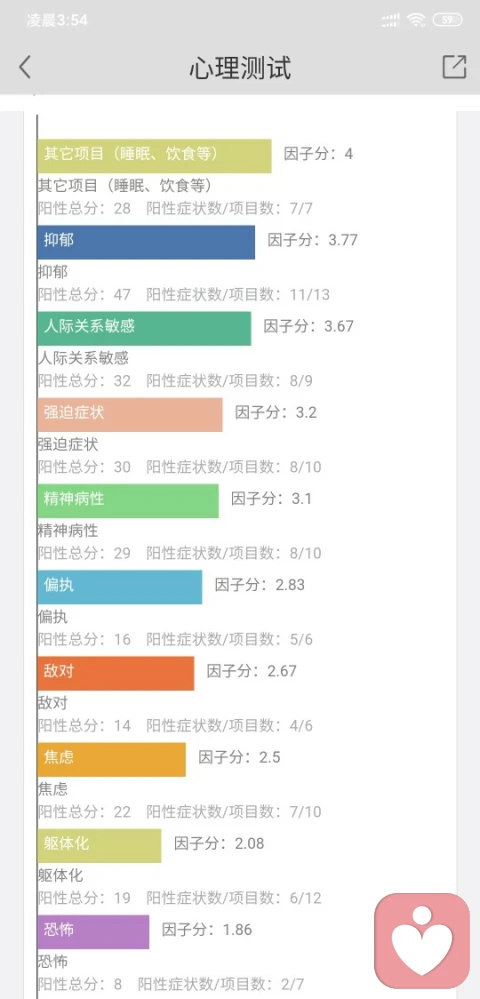
Task: Tap the battery indicator icon
Action: tap(447, 20)
